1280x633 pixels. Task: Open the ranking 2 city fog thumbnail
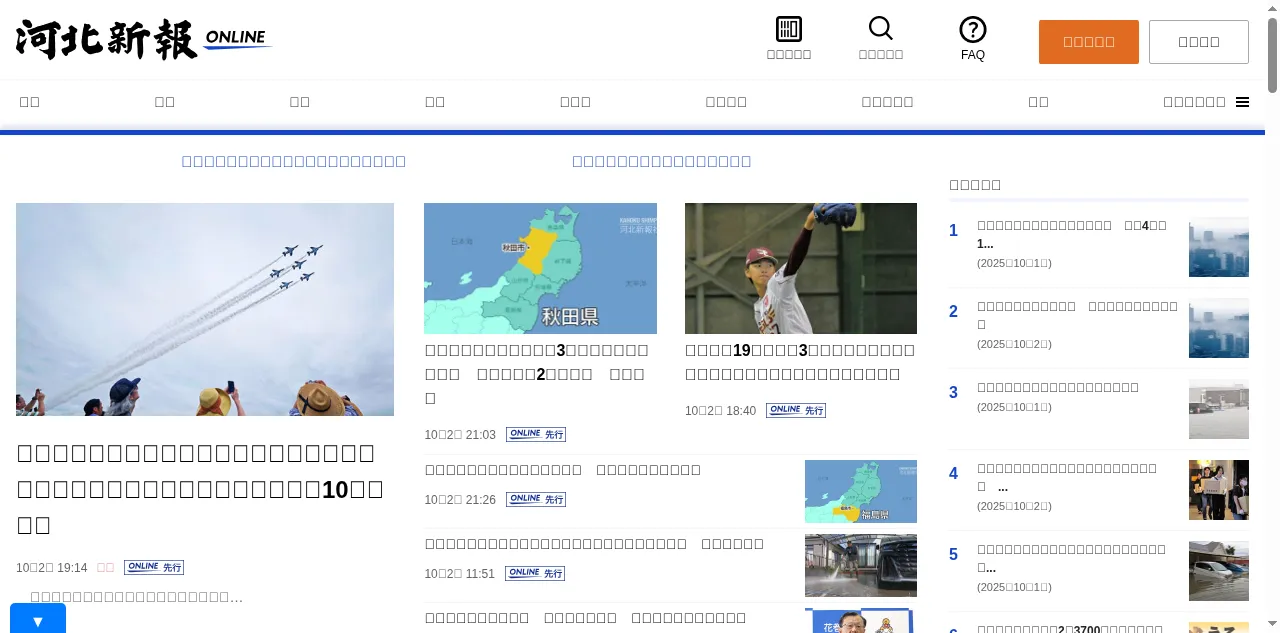tap(1219, 328)
